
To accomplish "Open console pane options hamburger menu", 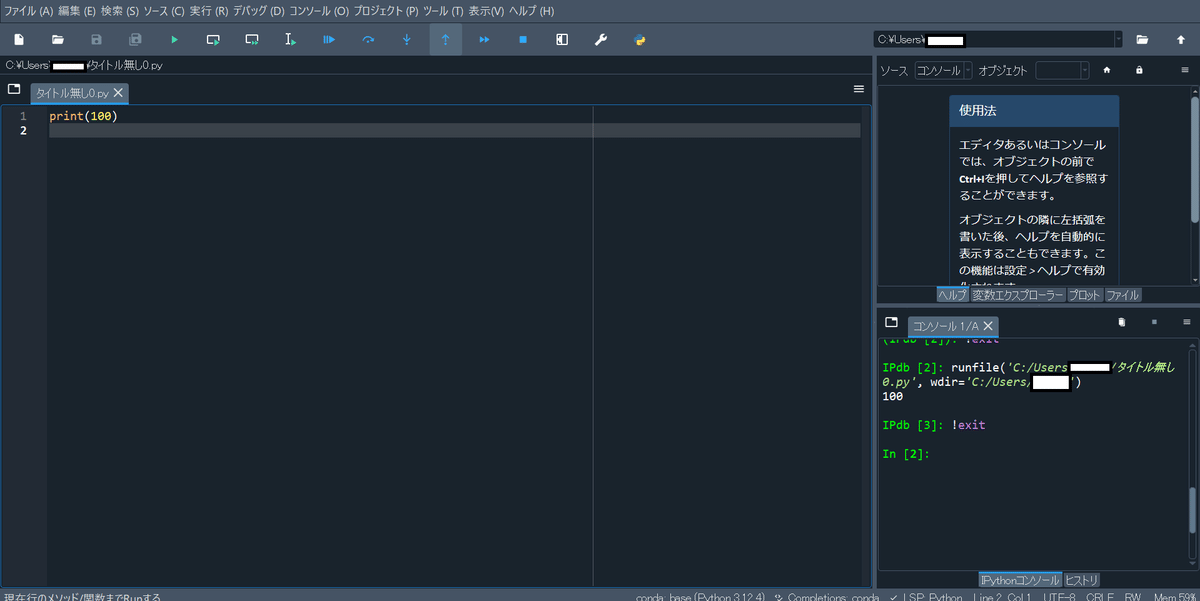I will point(1187,322).
